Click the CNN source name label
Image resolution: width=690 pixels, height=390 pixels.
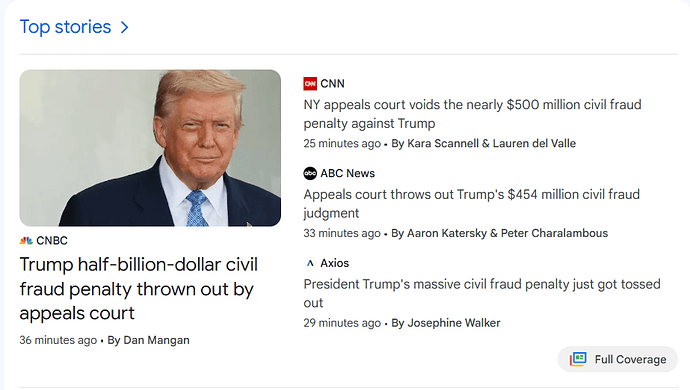point(332,84)
